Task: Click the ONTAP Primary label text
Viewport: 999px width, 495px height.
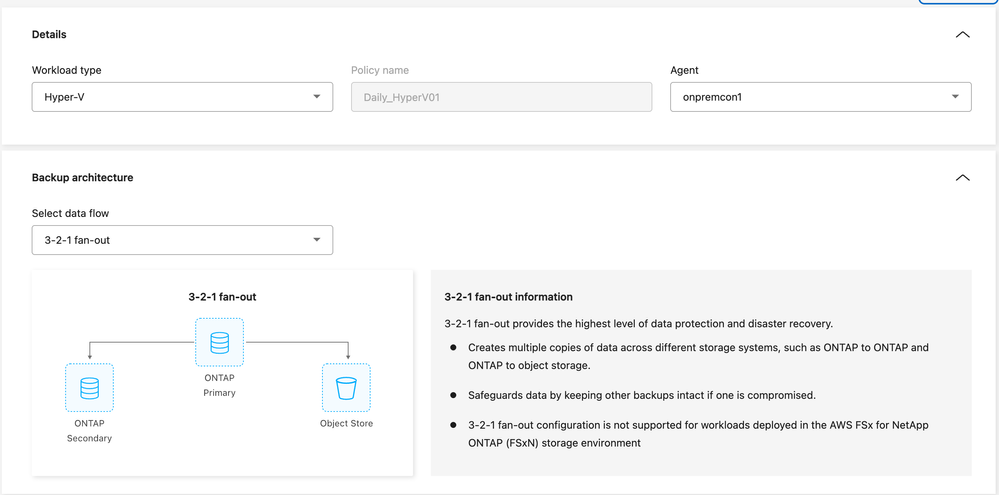Action: pyautogui.click(x=219, y=386)
